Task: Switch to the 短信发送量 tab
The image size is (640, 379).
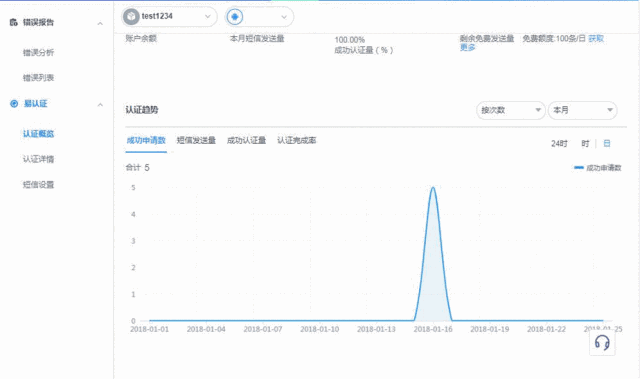Action: 196,140
